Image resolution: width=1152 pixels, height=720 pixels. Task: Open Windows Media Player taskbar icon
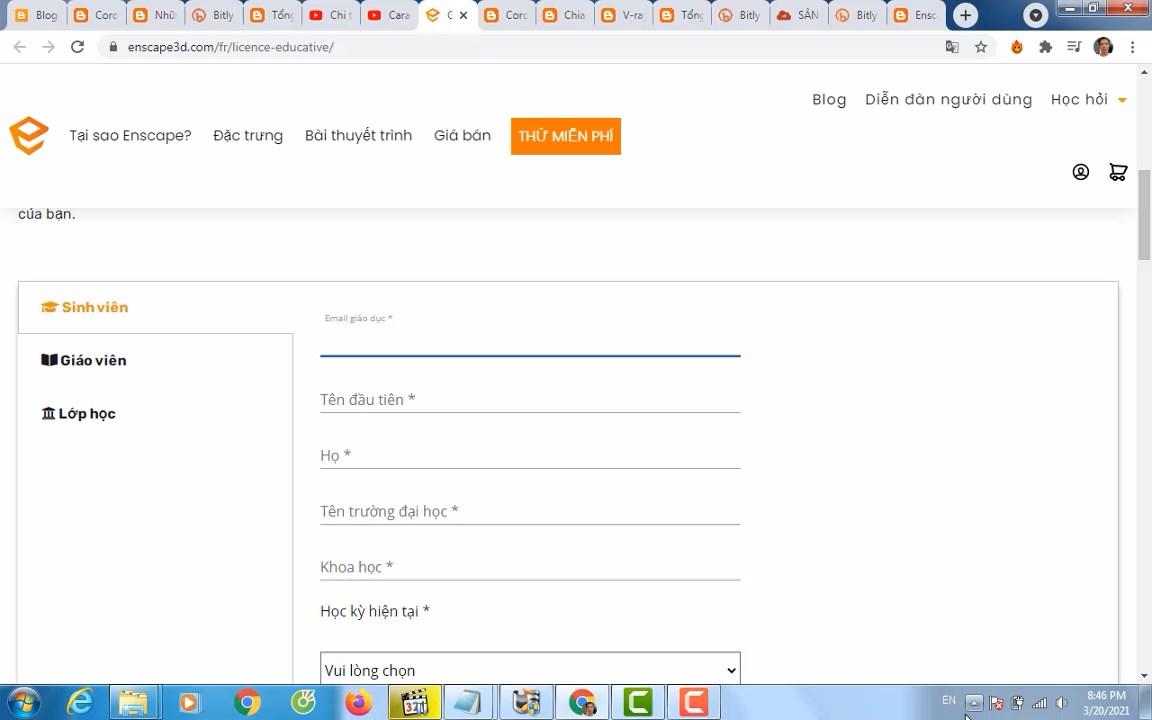189,702
